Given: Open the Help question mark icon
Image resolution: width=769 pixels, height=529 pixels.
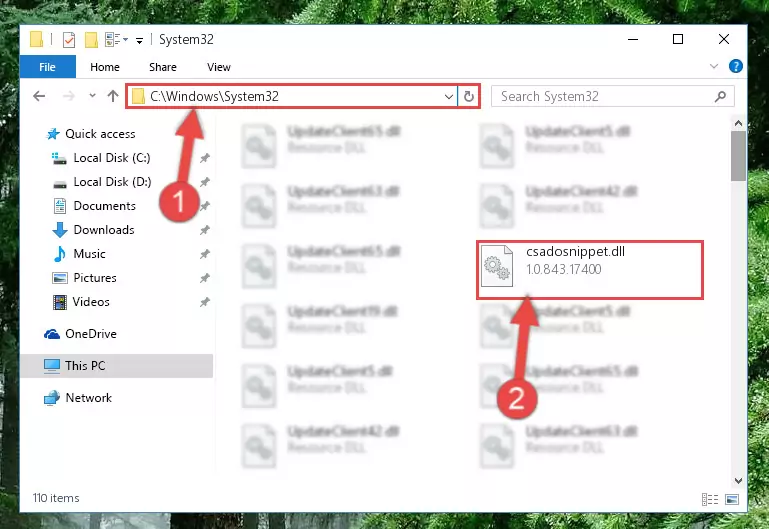Looking at the screenshot, I should tap(736, 66).
